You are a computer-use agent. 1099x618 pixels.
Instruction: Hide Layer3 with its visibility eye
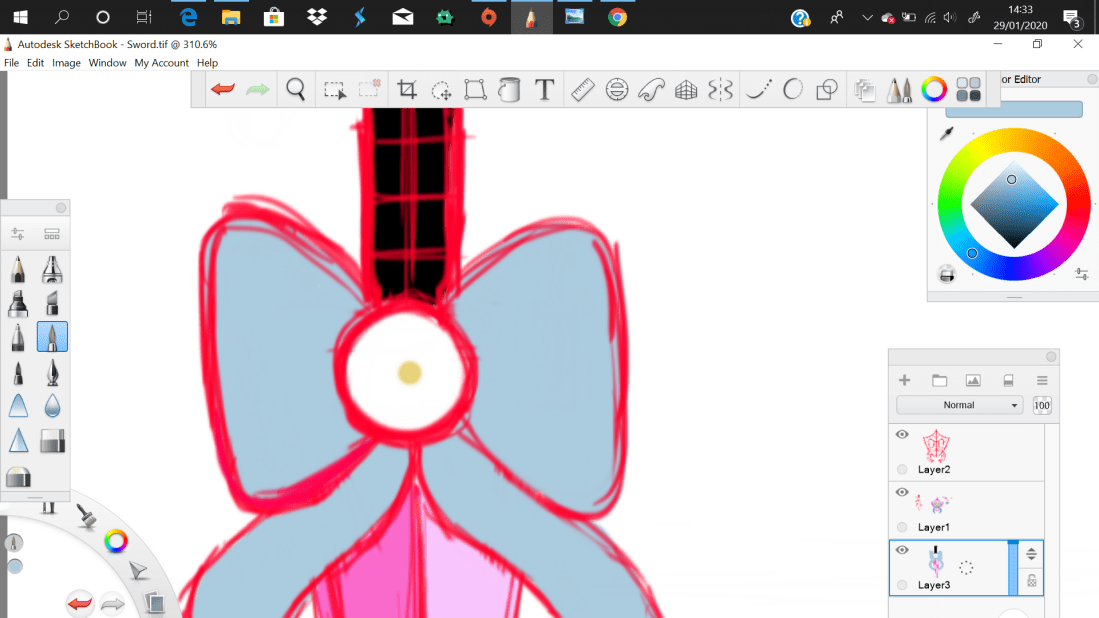902,550
